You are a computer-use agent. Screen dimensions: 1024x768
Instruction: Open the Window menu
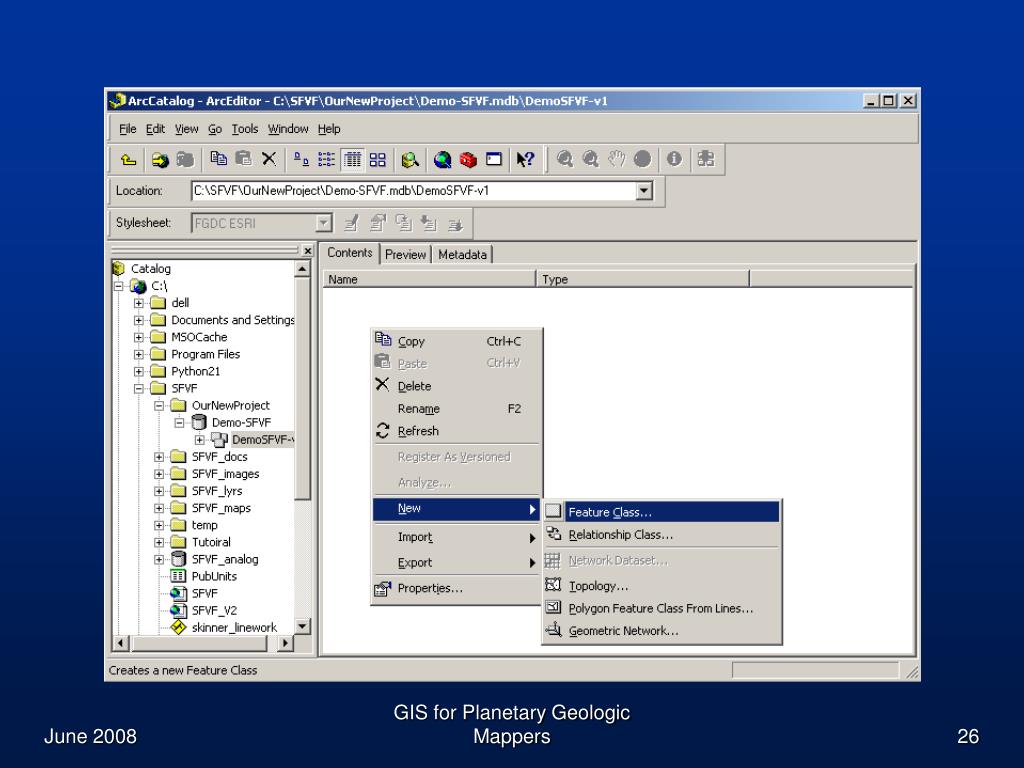tap(288, 129)
